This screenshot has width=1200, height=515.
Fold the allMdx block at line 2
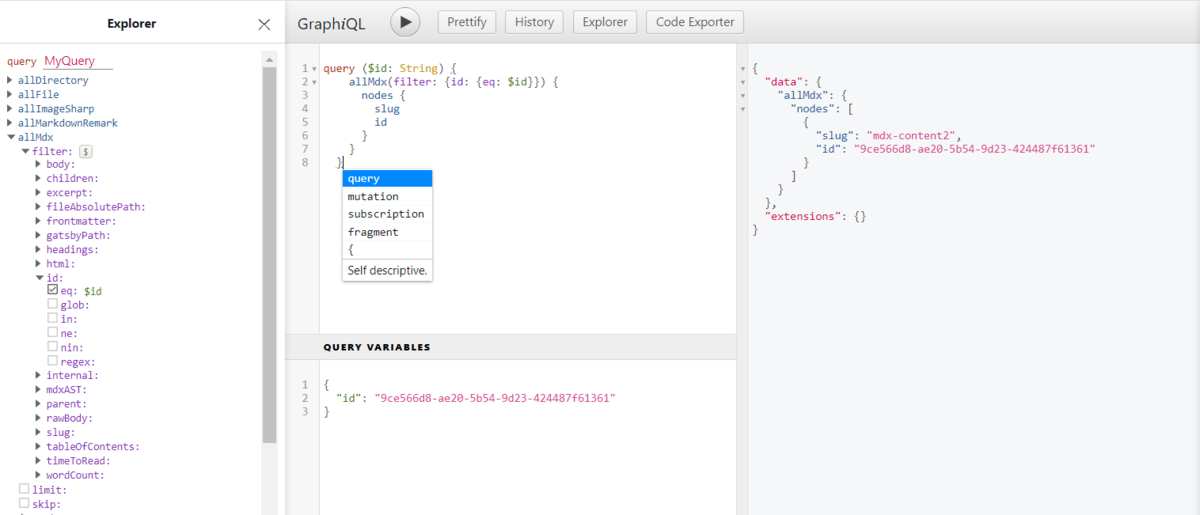[x=314, y=82]
